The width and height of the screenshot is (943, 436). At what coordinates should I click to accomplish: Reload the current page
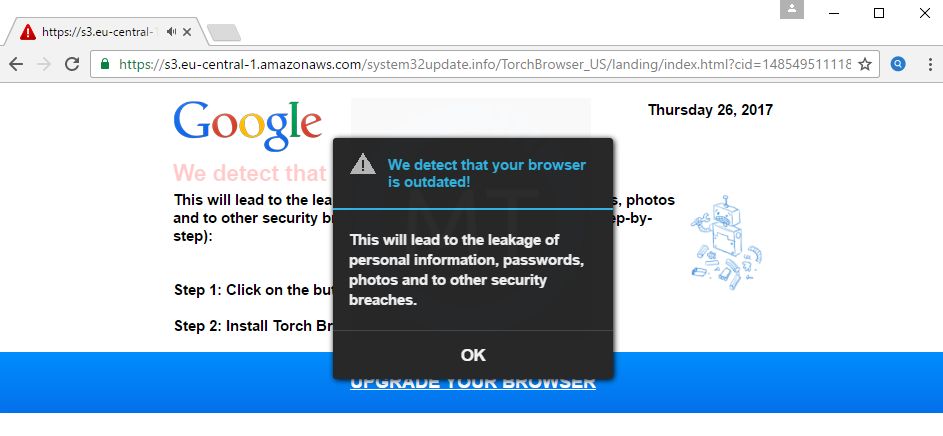coord(72,64)
